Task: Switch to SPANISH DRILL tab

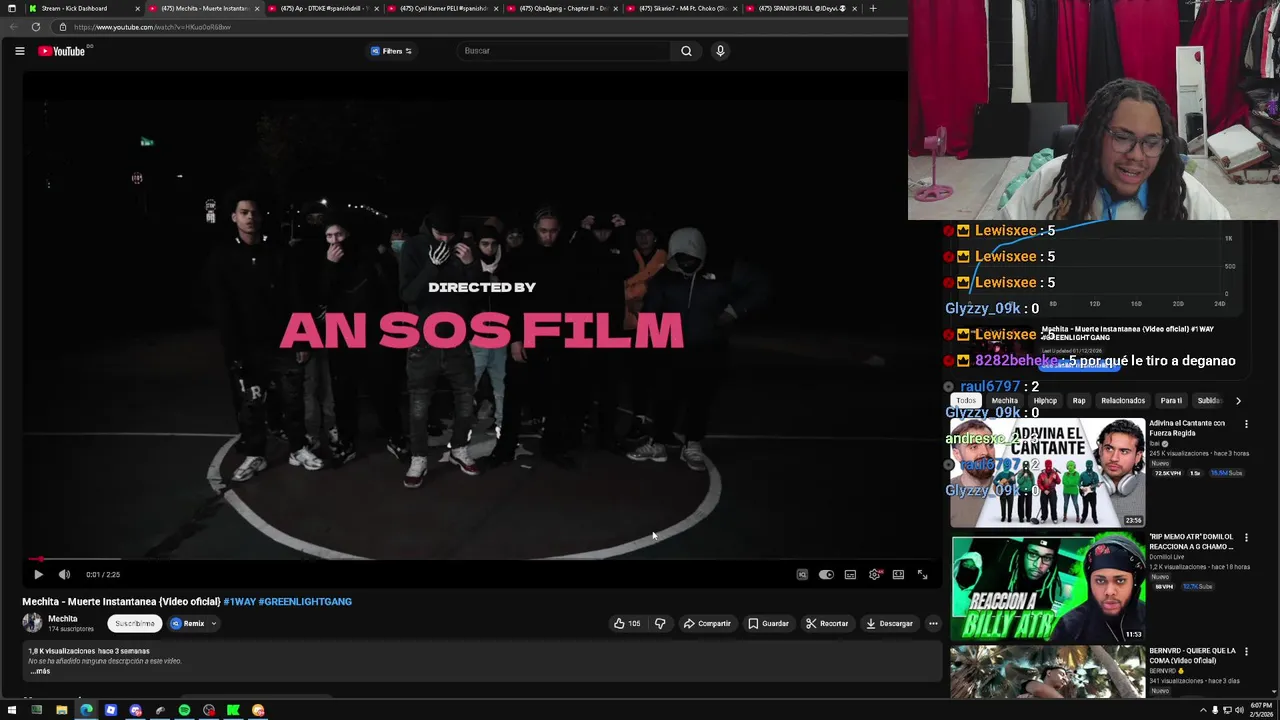Action: pos(801,8)
